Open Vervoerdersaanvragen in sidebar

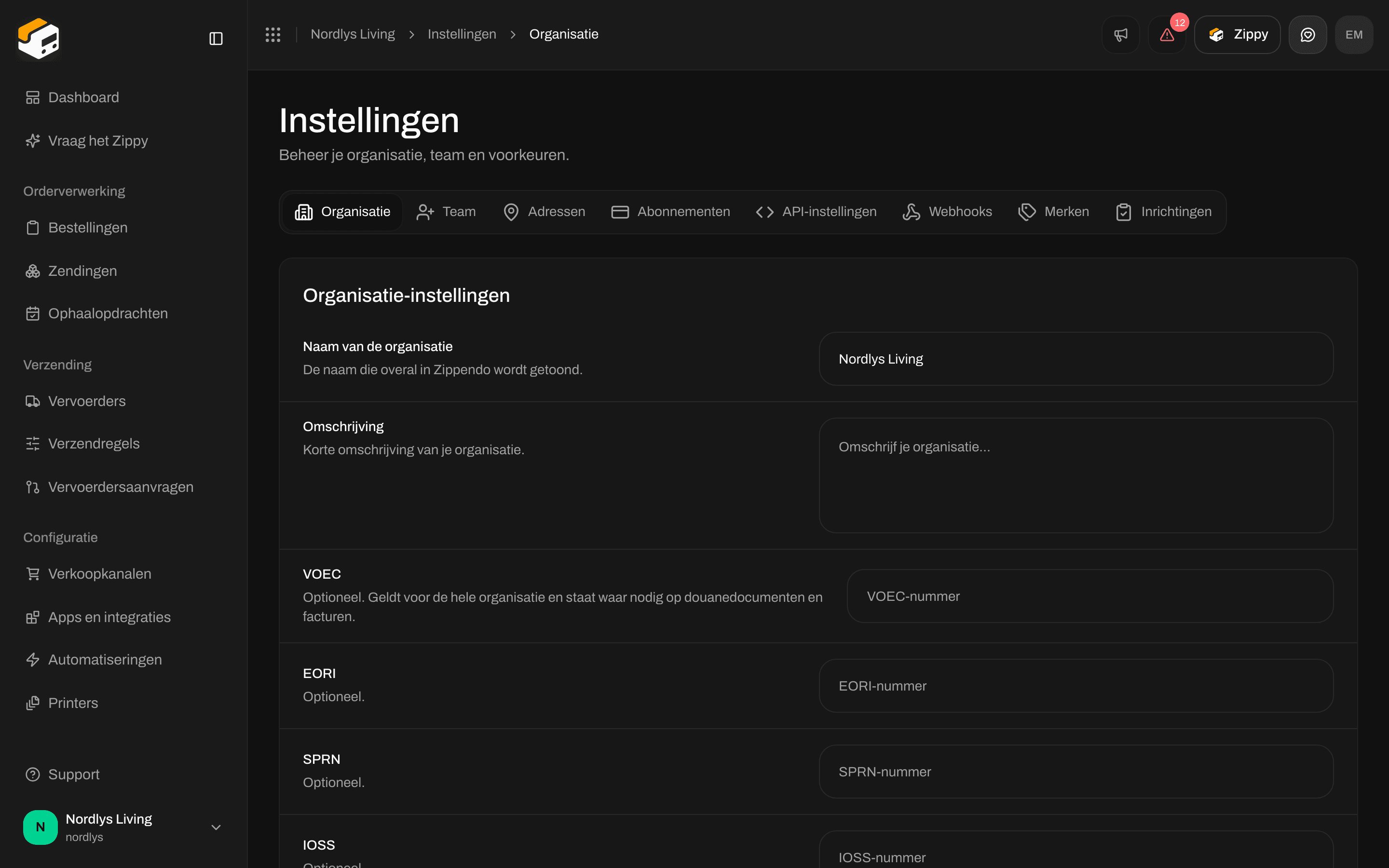click(x=123, y=488)
